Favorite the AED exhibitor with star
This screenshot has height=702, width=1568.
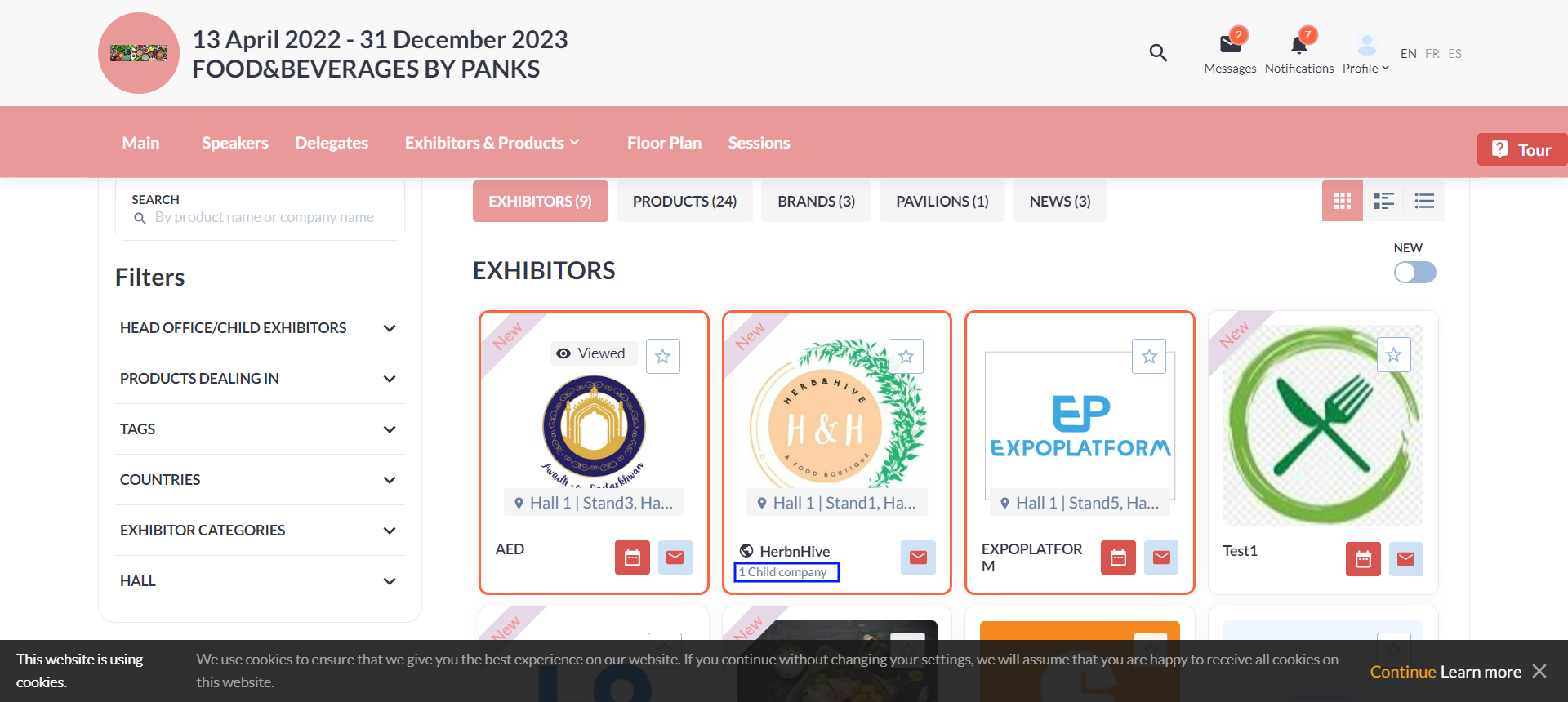coord(663,357)
